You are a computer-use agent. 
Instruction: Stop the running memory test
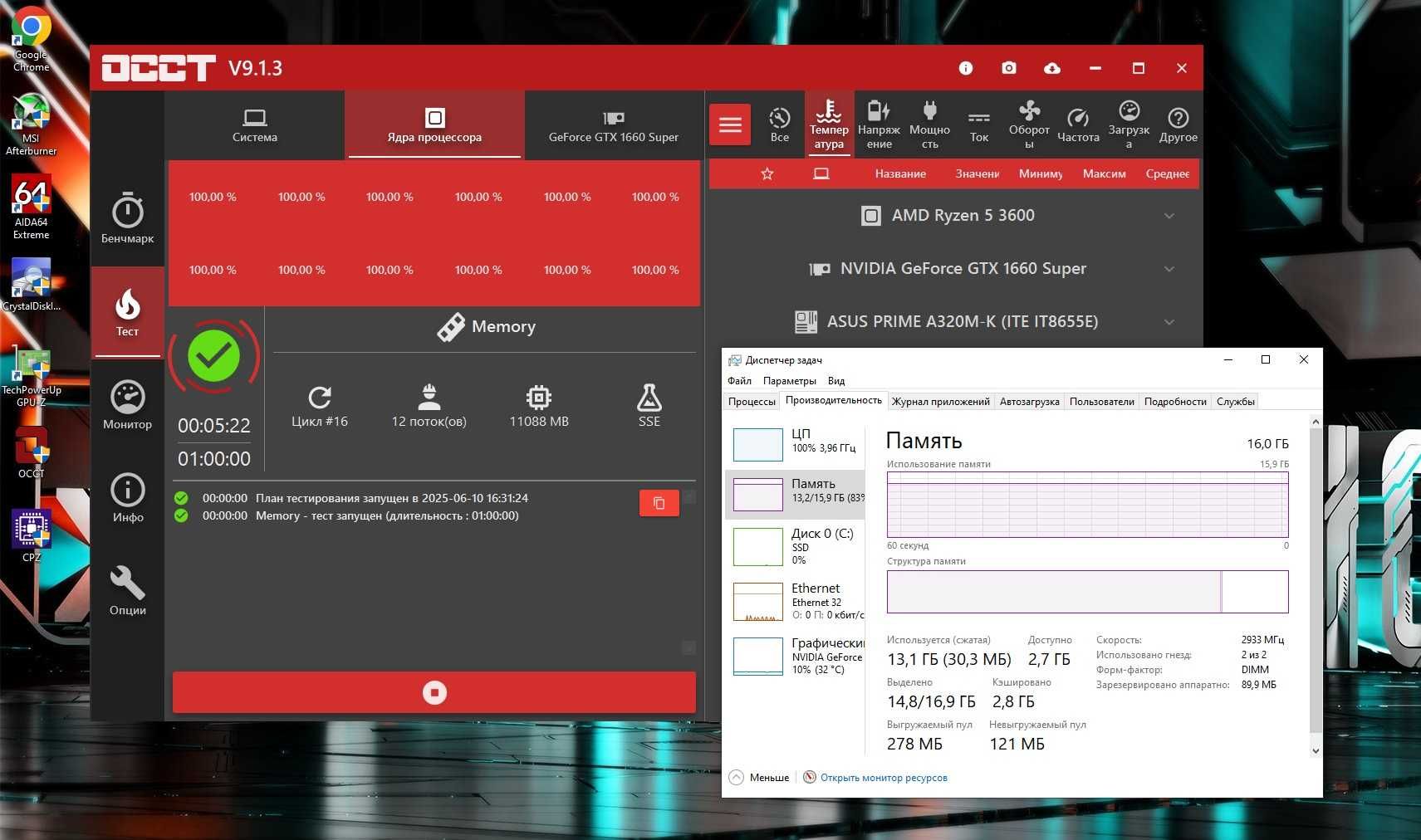click(434, 692)
